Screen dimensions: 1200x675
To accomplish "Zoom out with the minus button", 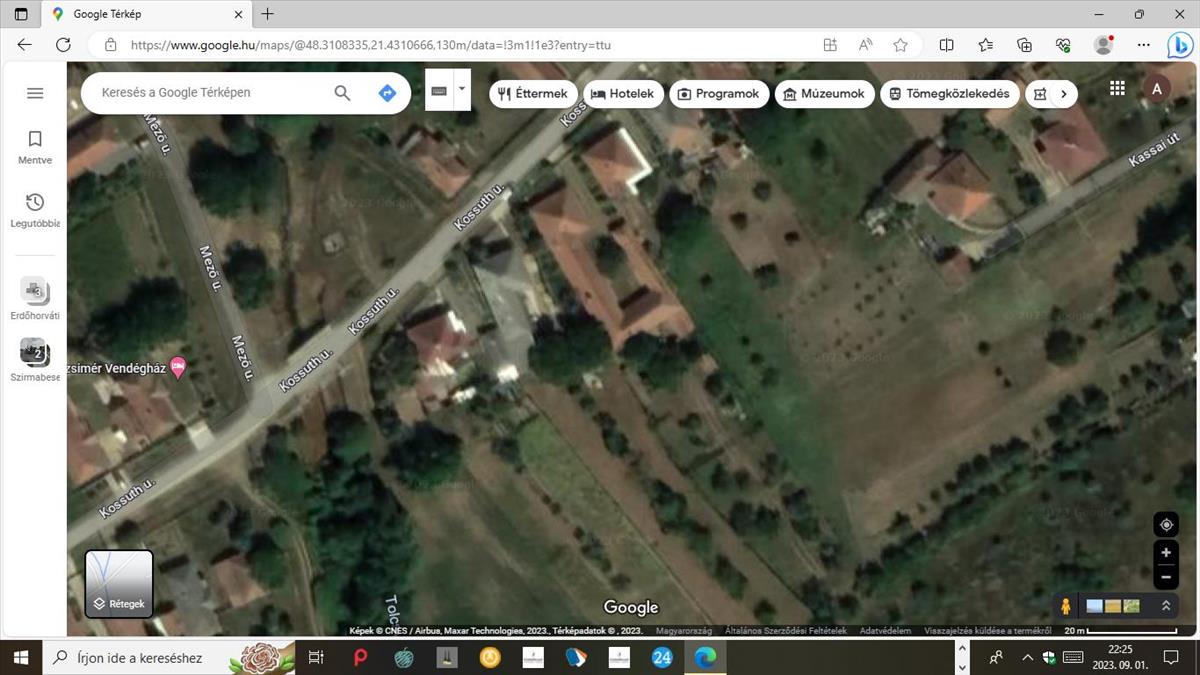I will (x=1165, y=577).
